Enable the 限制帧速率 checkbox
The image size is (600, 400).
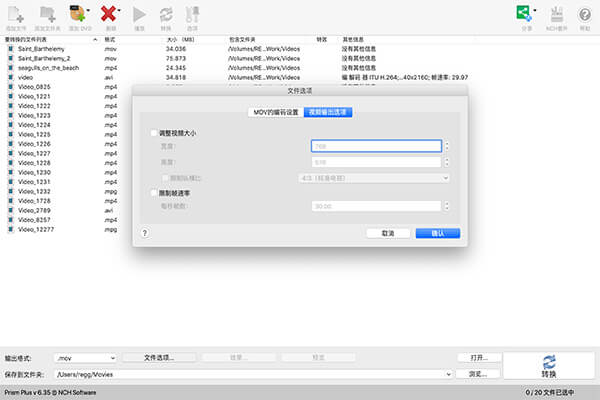tap(153, 193)
